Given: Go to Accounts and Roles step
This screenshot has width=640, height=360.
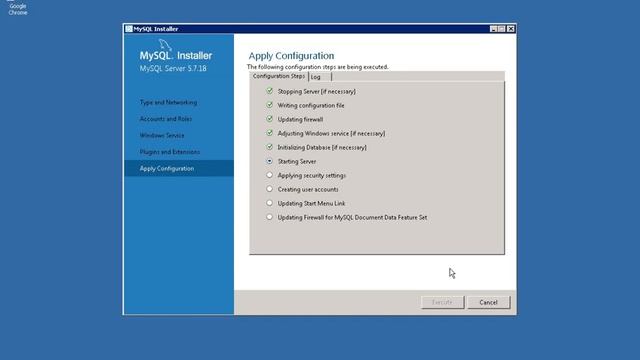Looking at the screenshot, I should click(x=166, y=119).
